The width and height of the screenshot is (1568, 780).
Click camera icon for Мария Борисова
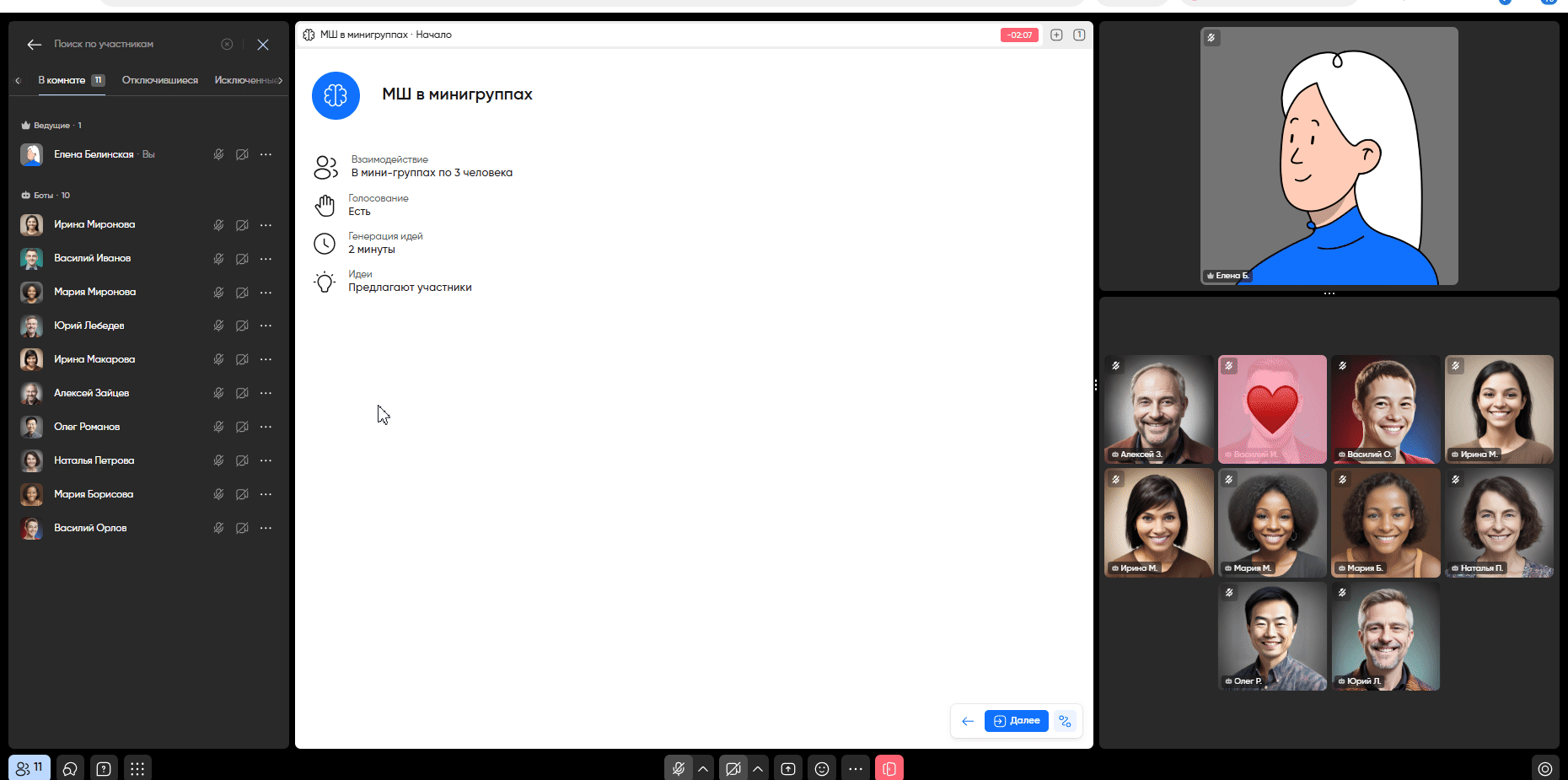242,494
